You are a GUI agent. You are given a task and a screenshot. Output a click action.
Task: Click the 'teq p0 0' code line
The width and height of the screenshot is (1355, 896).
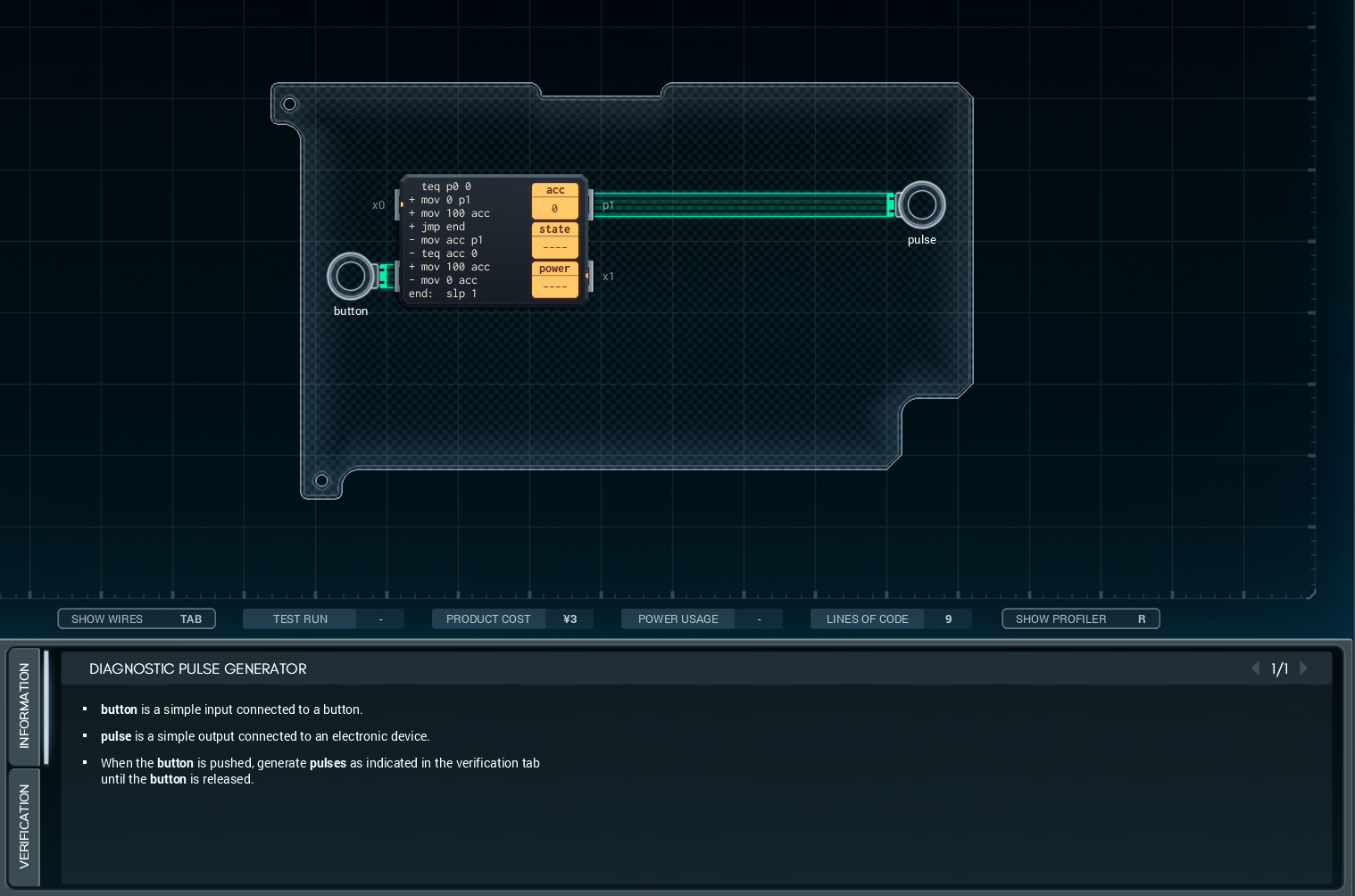click(x=445, y=187)
